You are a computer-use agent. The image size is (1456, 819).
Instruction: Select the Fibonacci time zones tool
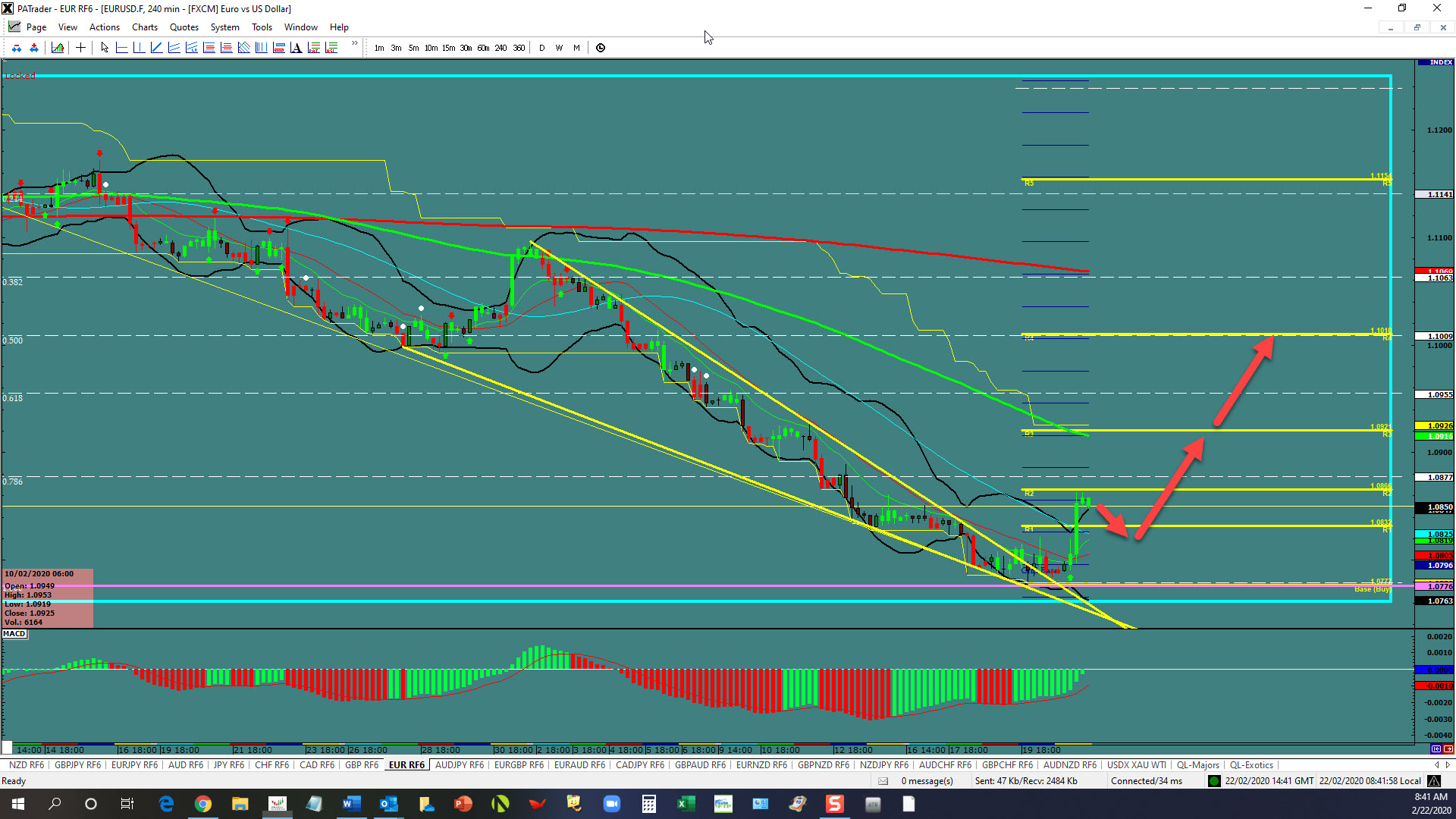[x=261, y=48]
